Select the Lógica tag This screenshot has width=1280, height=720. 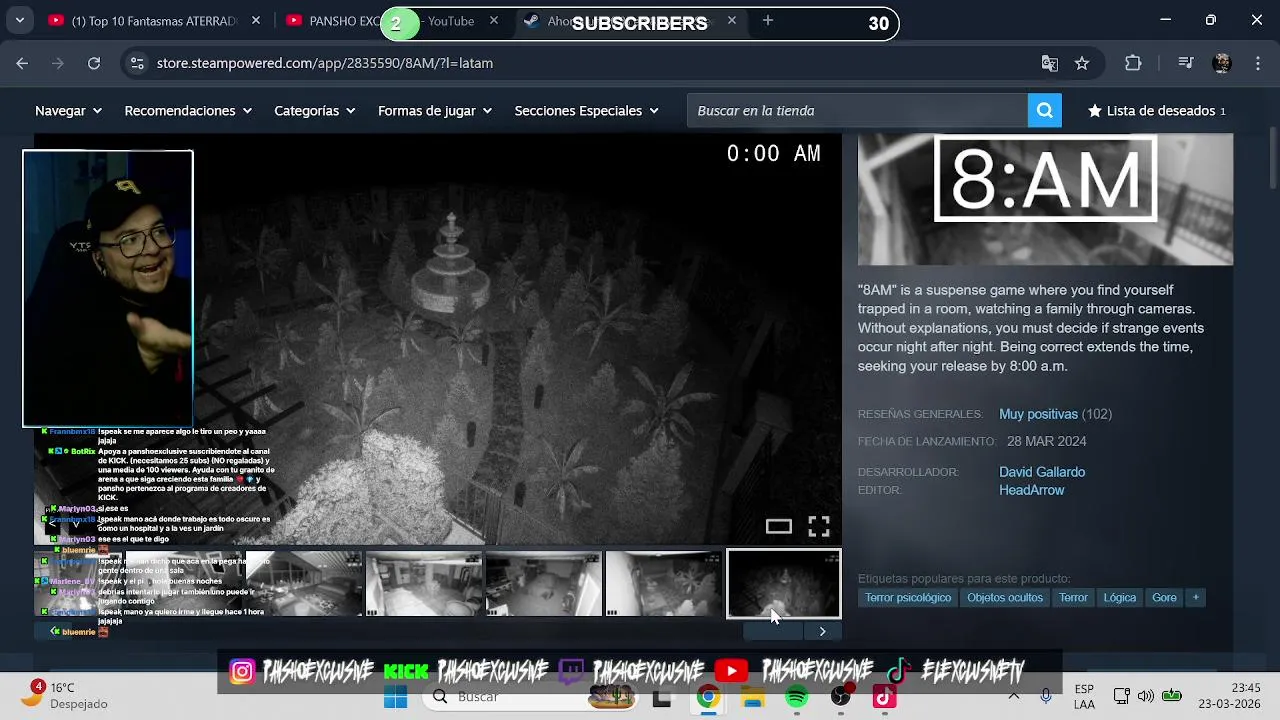point(1119,597)
